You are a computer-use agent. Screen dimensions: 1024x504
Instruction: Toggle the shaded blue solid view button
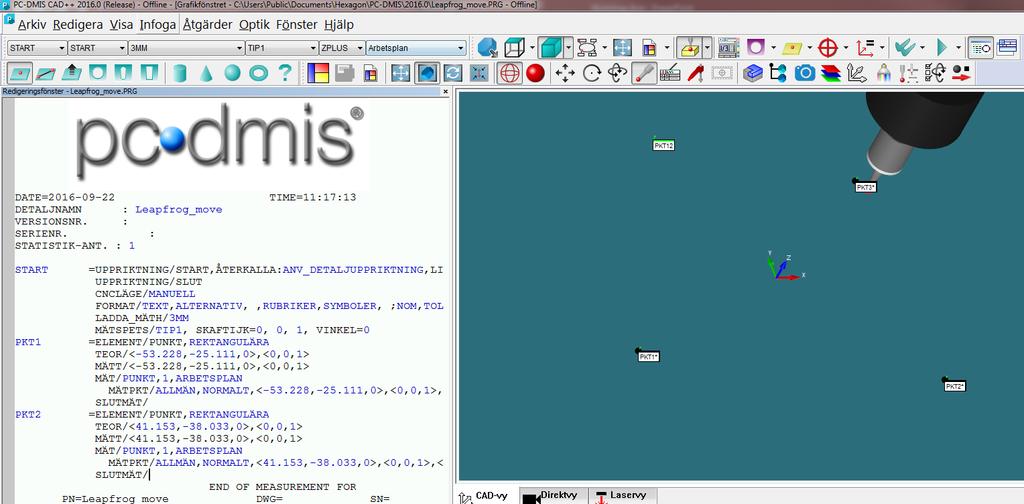(427, 72)
